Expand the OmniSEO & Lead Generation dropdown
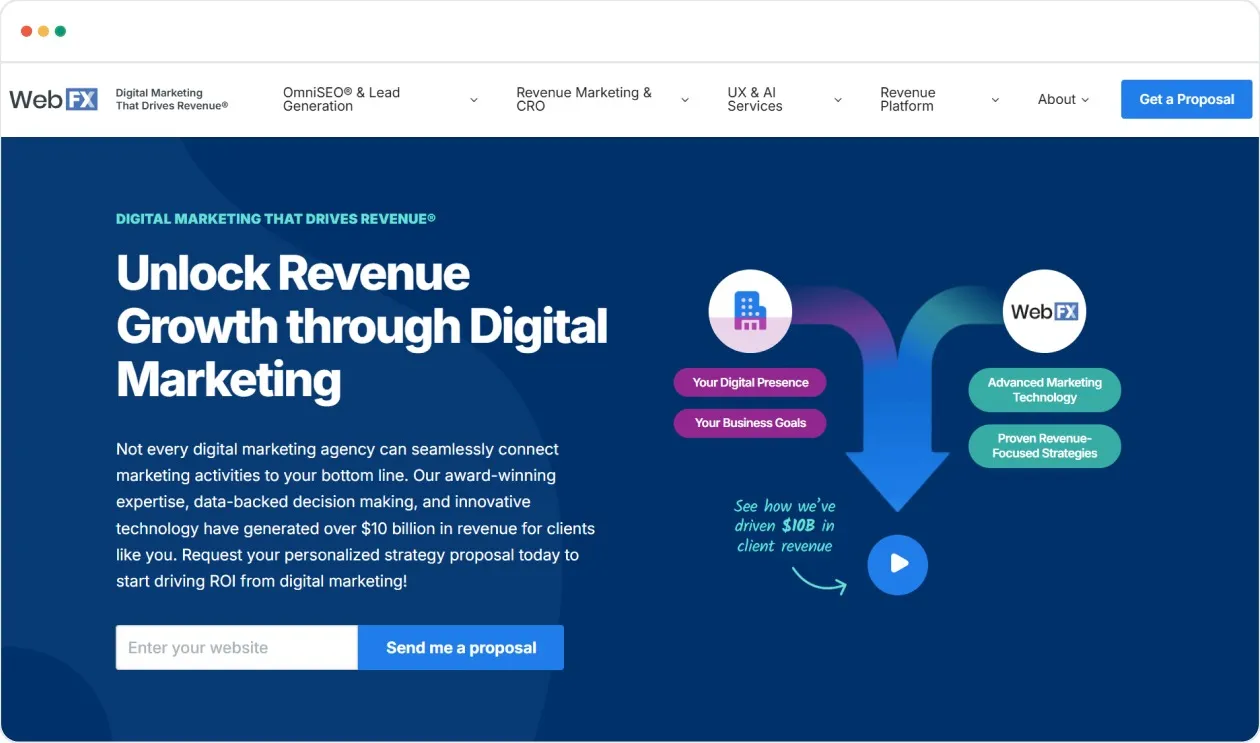 [473, 99]
